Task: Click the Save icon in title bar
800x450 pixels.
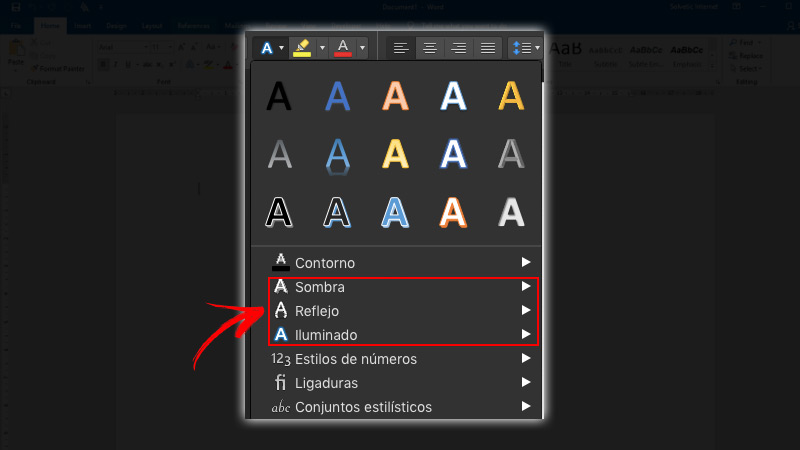Action: [16, 7]
